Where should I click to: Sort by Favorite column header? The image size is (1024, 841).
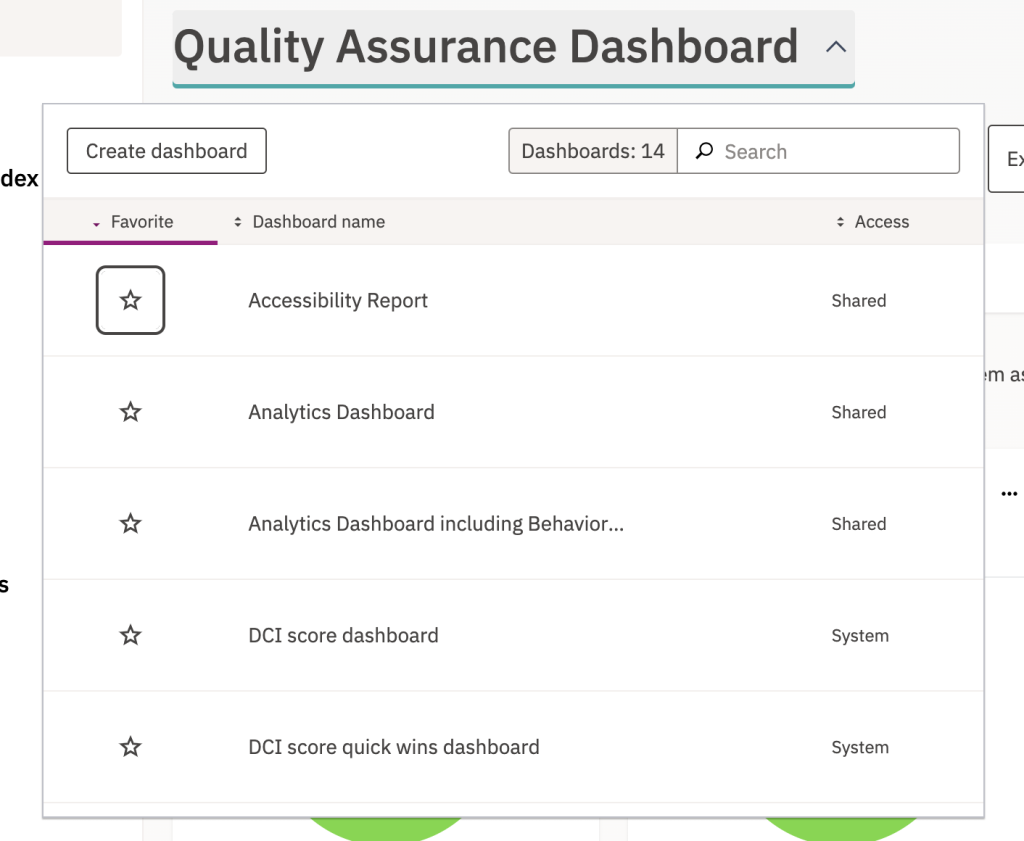(x=141, y=222)
